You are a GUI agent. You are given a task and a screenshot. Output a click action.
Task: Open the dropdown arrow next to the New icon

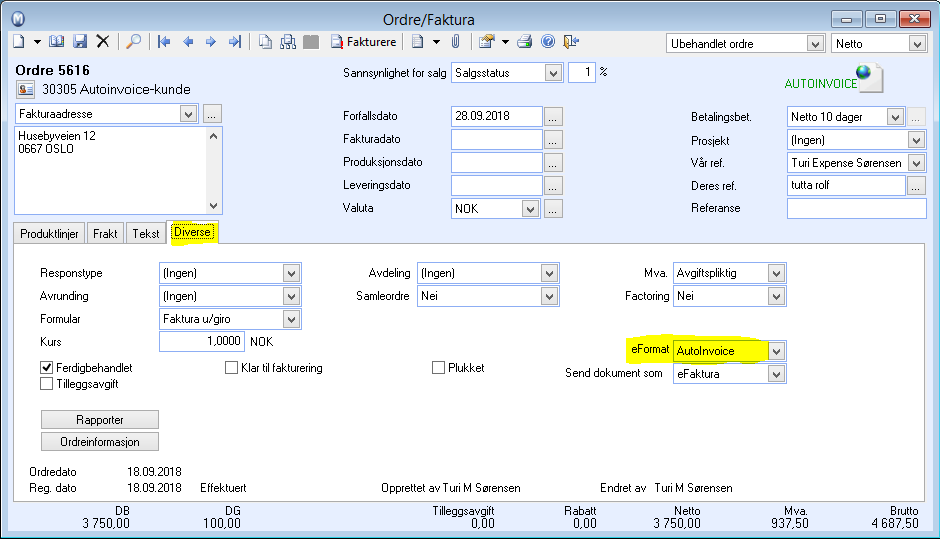click(x=37, y=42)
